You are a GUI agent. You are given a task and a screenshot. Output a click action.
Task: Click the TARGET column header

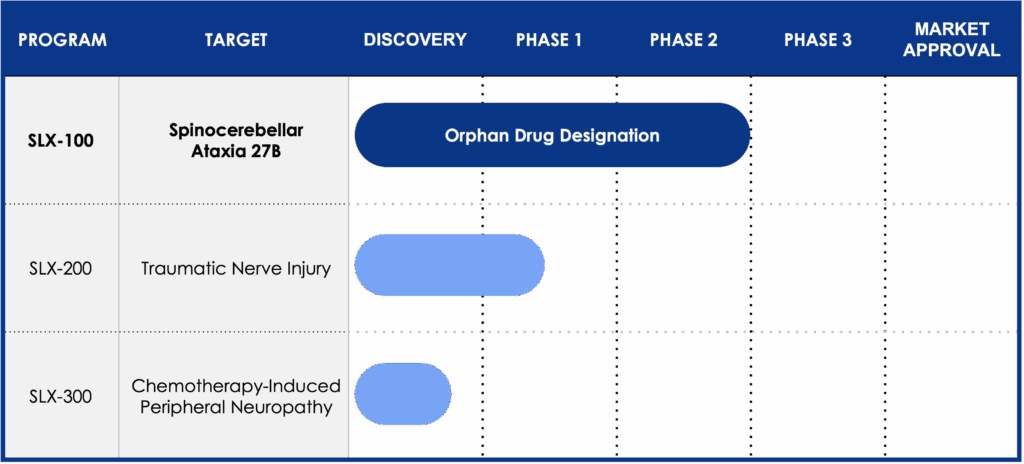click(236, 41)
